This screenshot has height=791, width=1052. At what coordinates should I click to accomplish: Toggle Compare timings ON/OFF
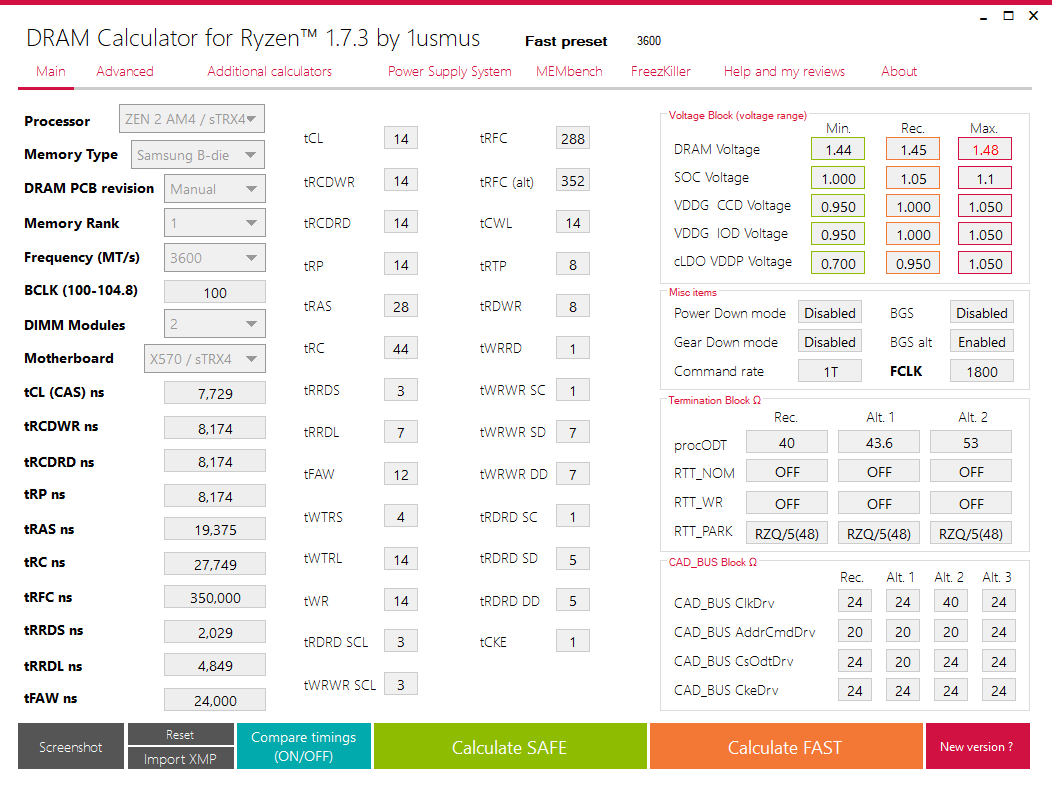(304, 746)
